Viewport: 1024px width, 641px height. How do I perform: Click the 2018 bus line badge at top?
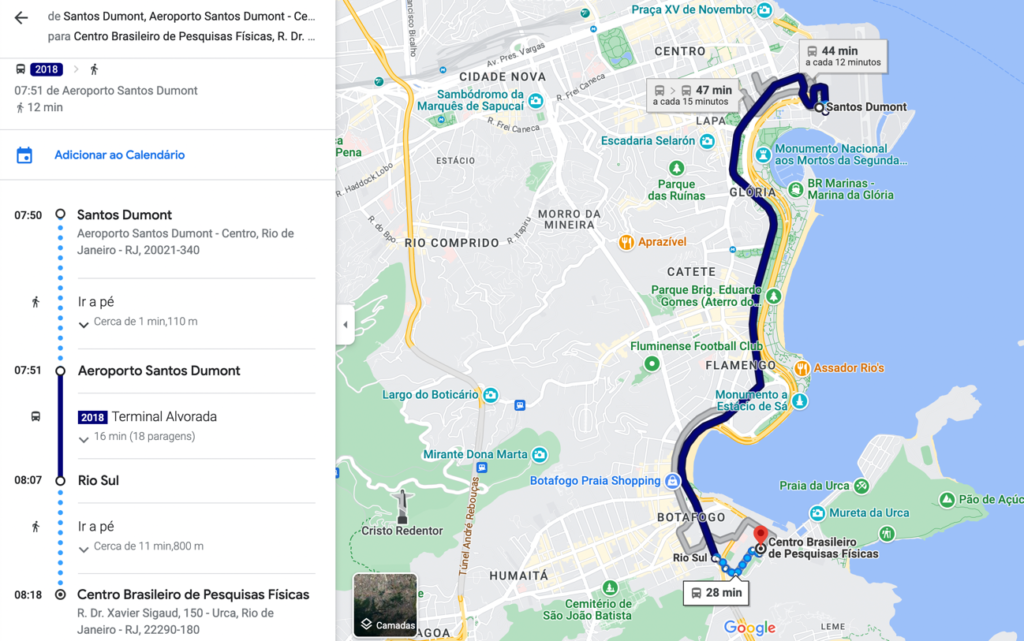point(46,69)
